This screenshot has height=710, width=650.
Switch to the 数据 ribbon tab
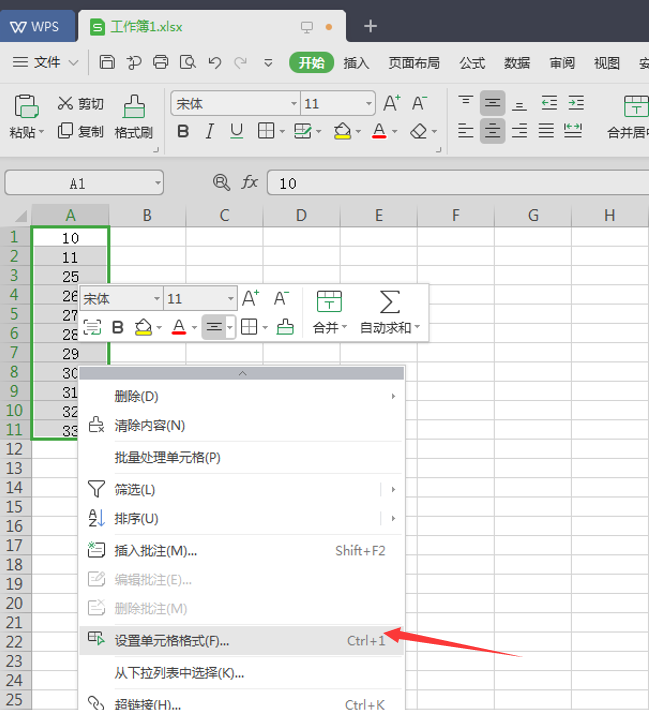[x=517, y=63]
